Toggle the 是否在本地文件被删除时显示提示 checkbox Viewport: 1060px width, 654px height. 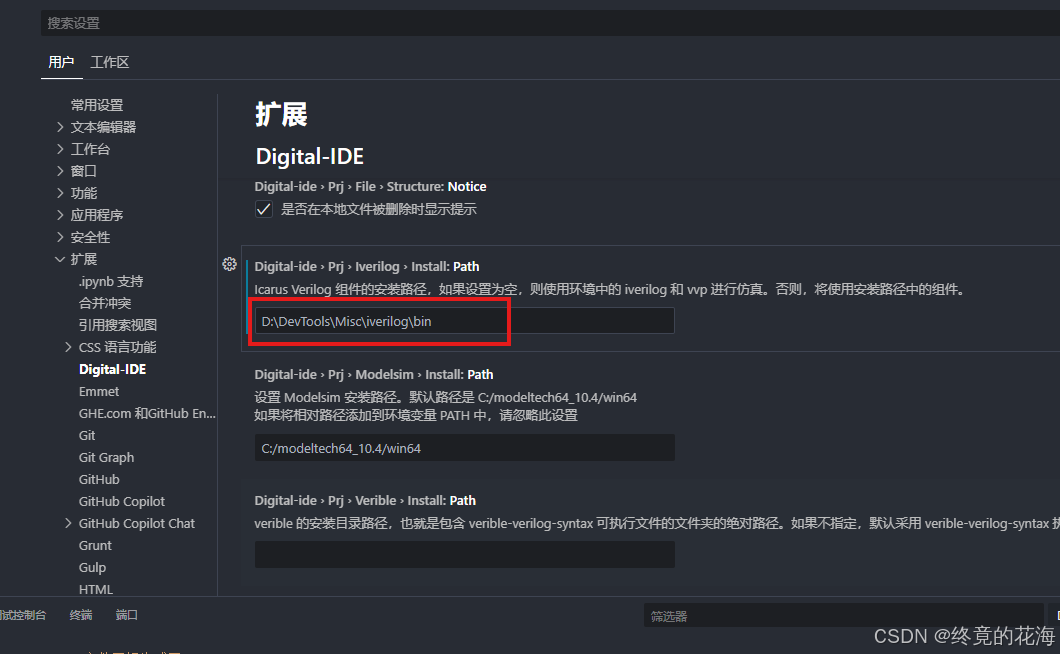click(x=263, y=209)
